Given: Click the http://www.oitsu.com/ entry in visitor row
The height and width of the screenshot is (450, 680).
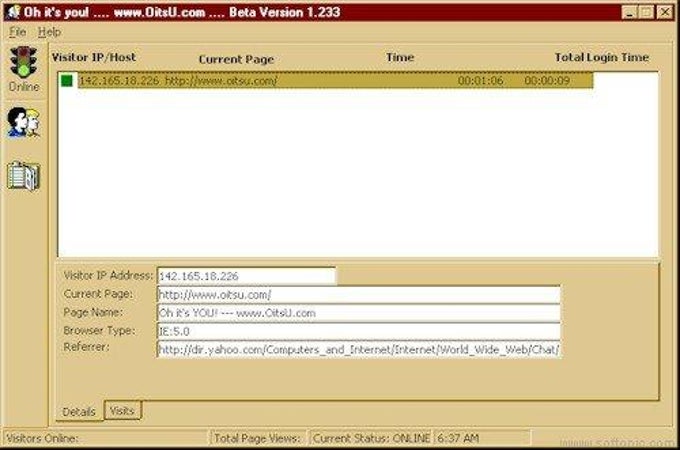Looking at the screenshot, I should pos(221,81).
